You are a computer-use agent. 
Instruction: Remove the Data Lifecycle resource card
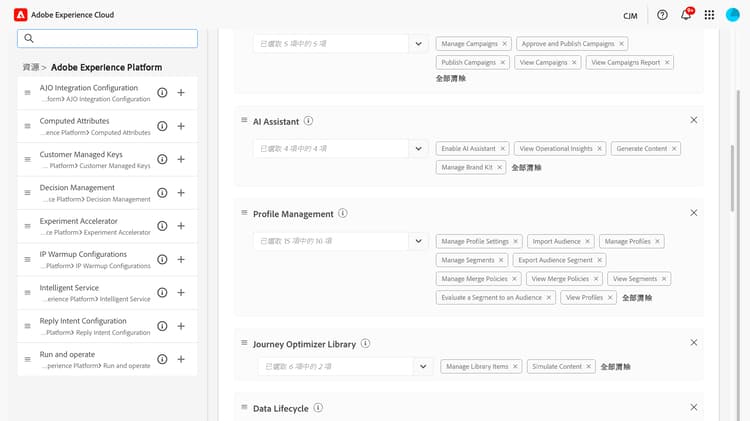coord(694,407)
